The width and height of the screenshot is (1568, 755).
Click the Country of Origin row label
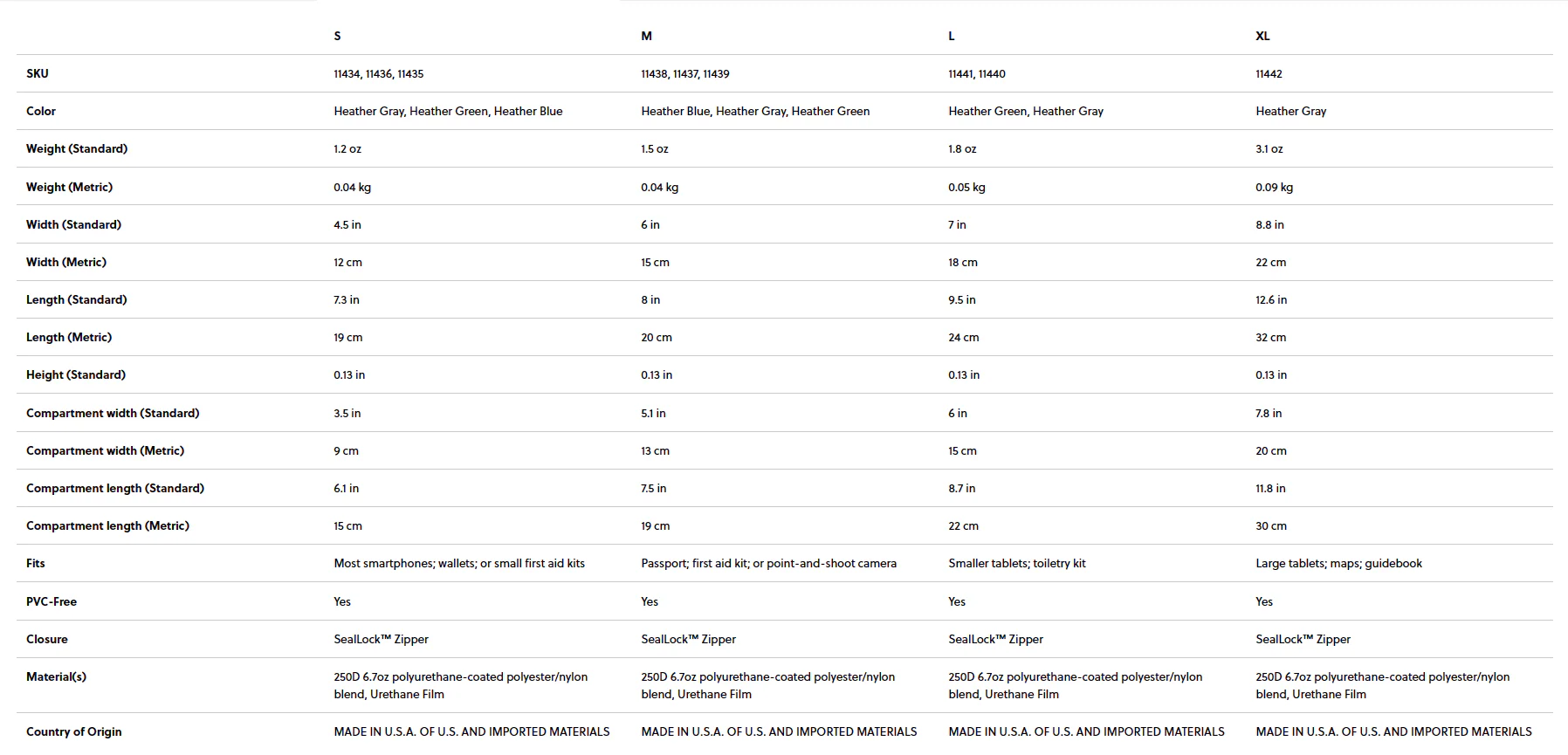(74, 731)
